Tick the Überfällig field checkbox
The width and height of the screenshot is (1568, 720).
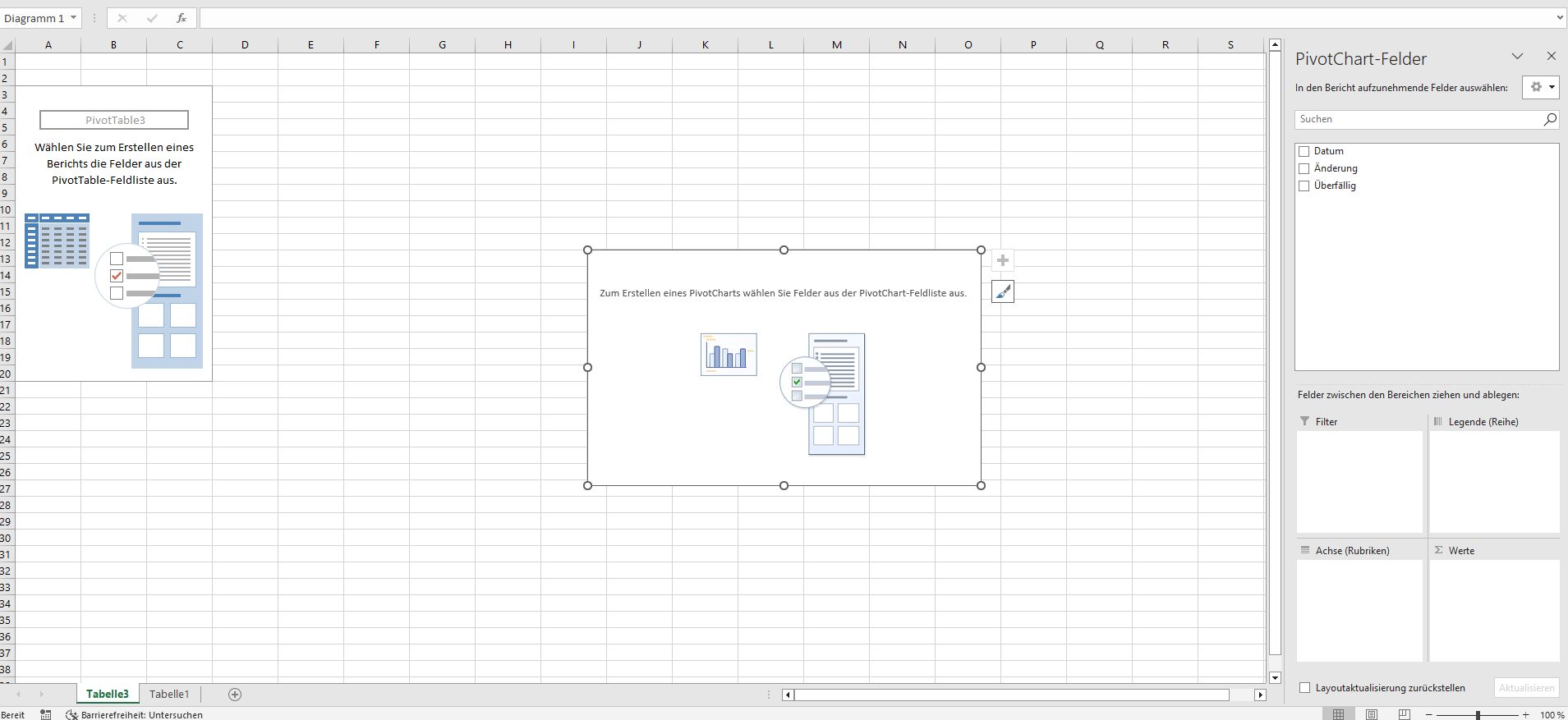coord(1304,186)
